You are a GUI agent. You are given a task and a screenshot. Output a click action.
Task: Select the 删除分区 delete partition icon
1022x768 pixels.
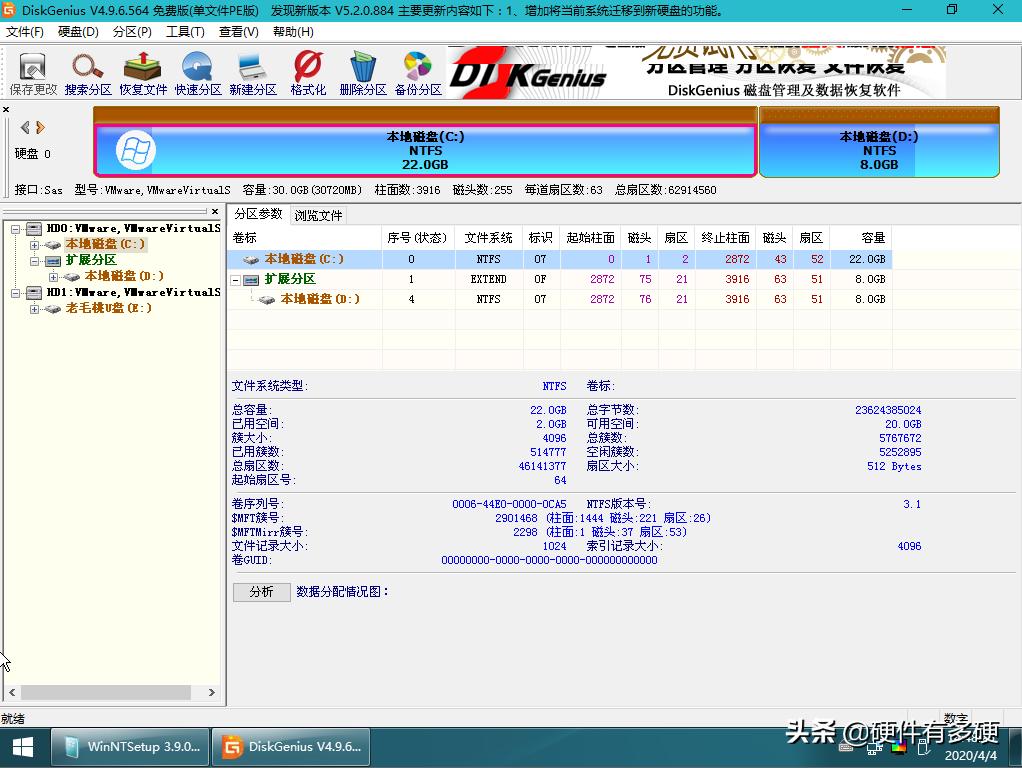coord(362,70)
